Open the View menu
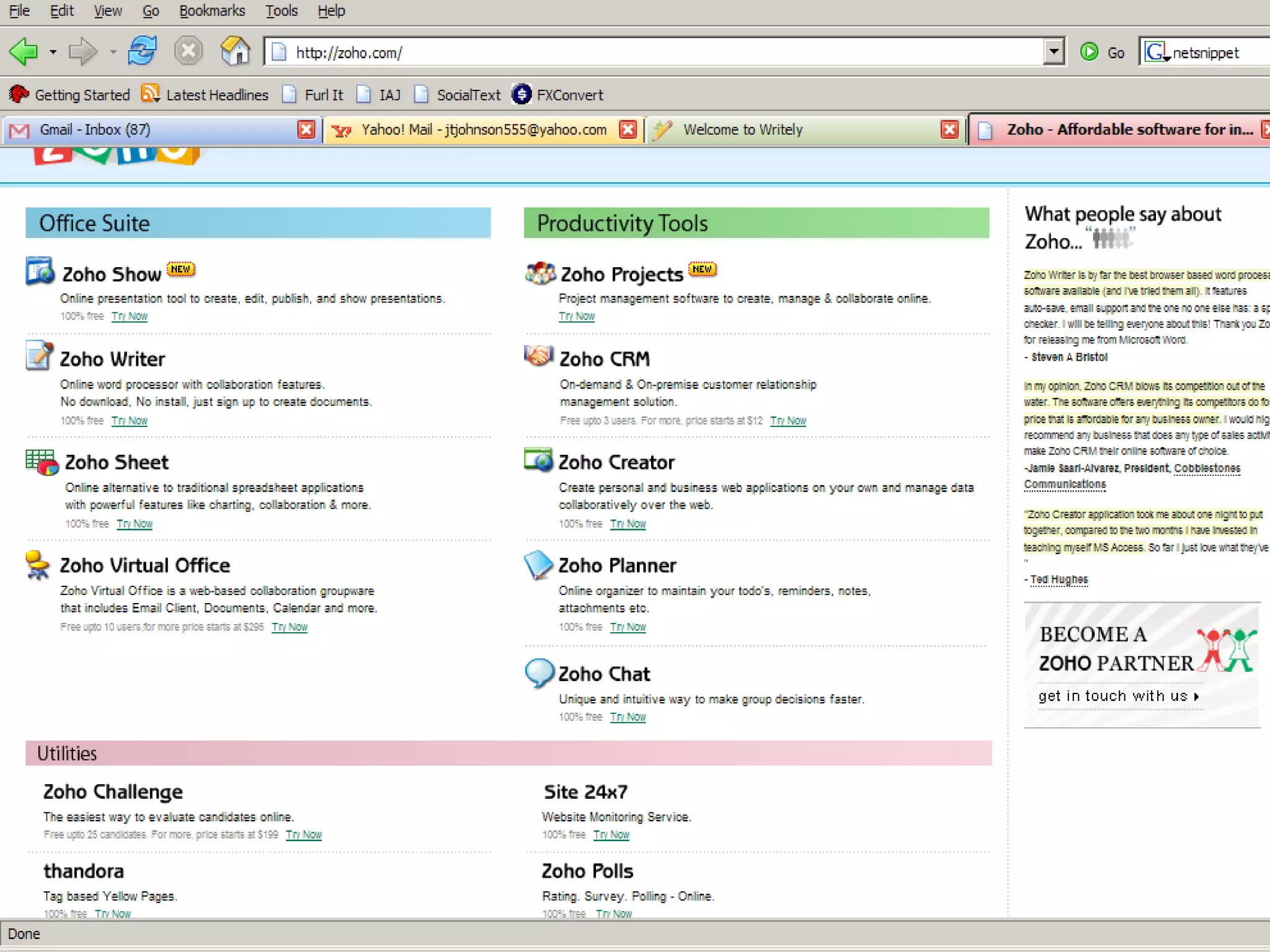 [107, 11]
